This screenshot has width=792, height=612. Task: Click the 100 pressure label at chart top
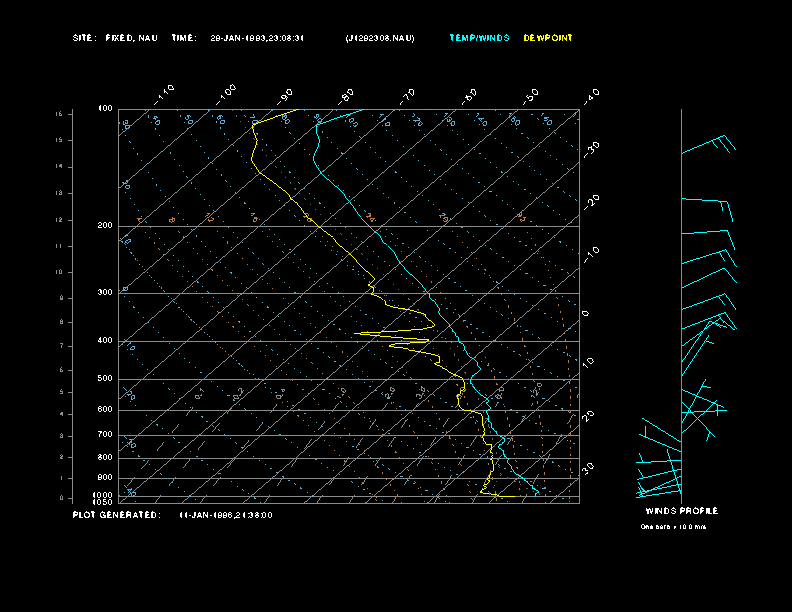tap(105, 108)
